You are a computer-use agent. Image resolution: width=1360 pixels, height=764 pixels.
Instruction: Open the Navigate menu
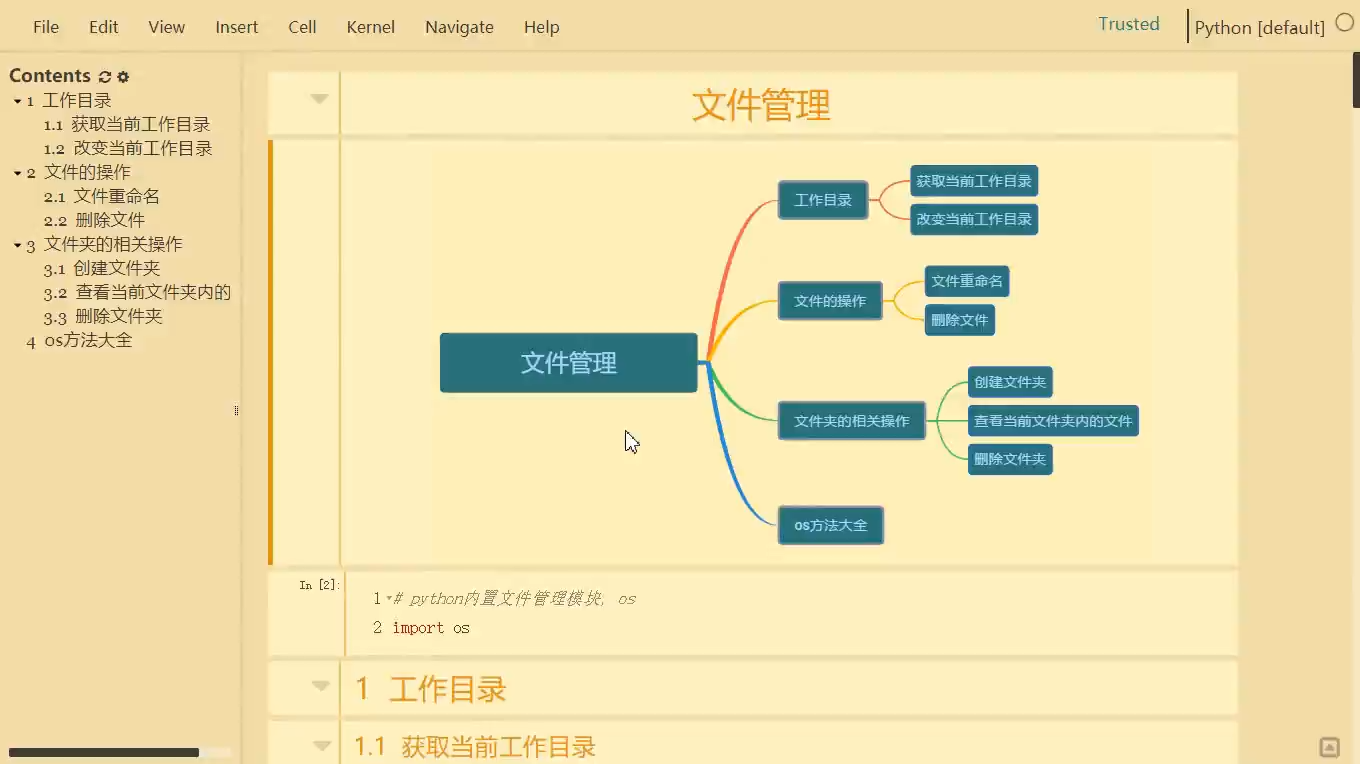pos(460,27)
